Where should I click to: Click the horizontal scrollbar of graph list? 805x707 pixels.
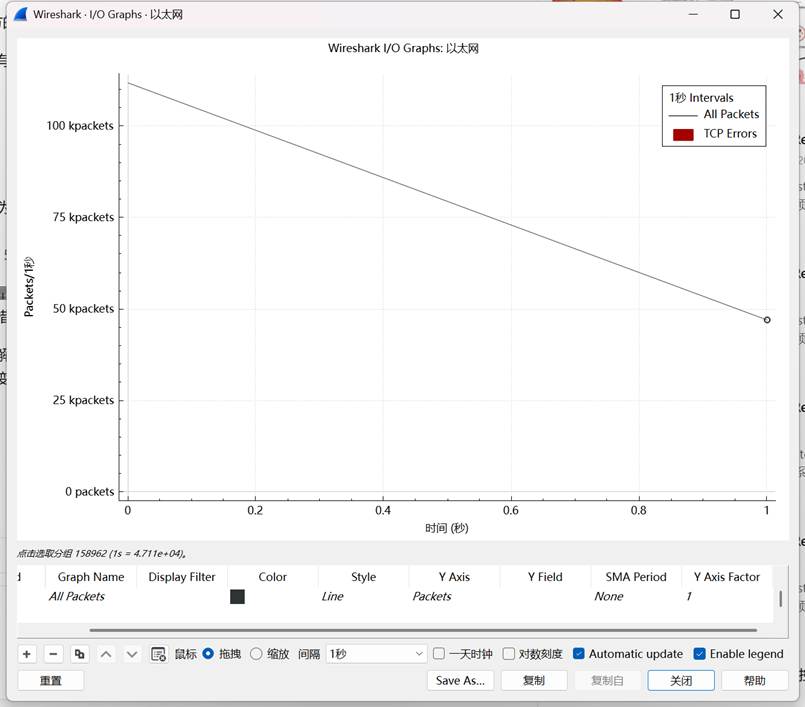point(423,630)
